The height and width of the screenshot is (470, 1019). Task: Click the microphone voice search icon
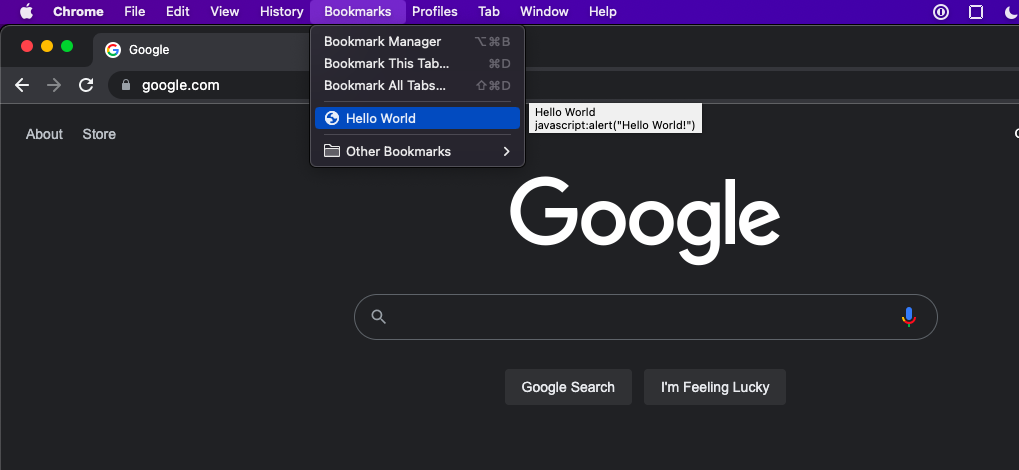point(908,317)
